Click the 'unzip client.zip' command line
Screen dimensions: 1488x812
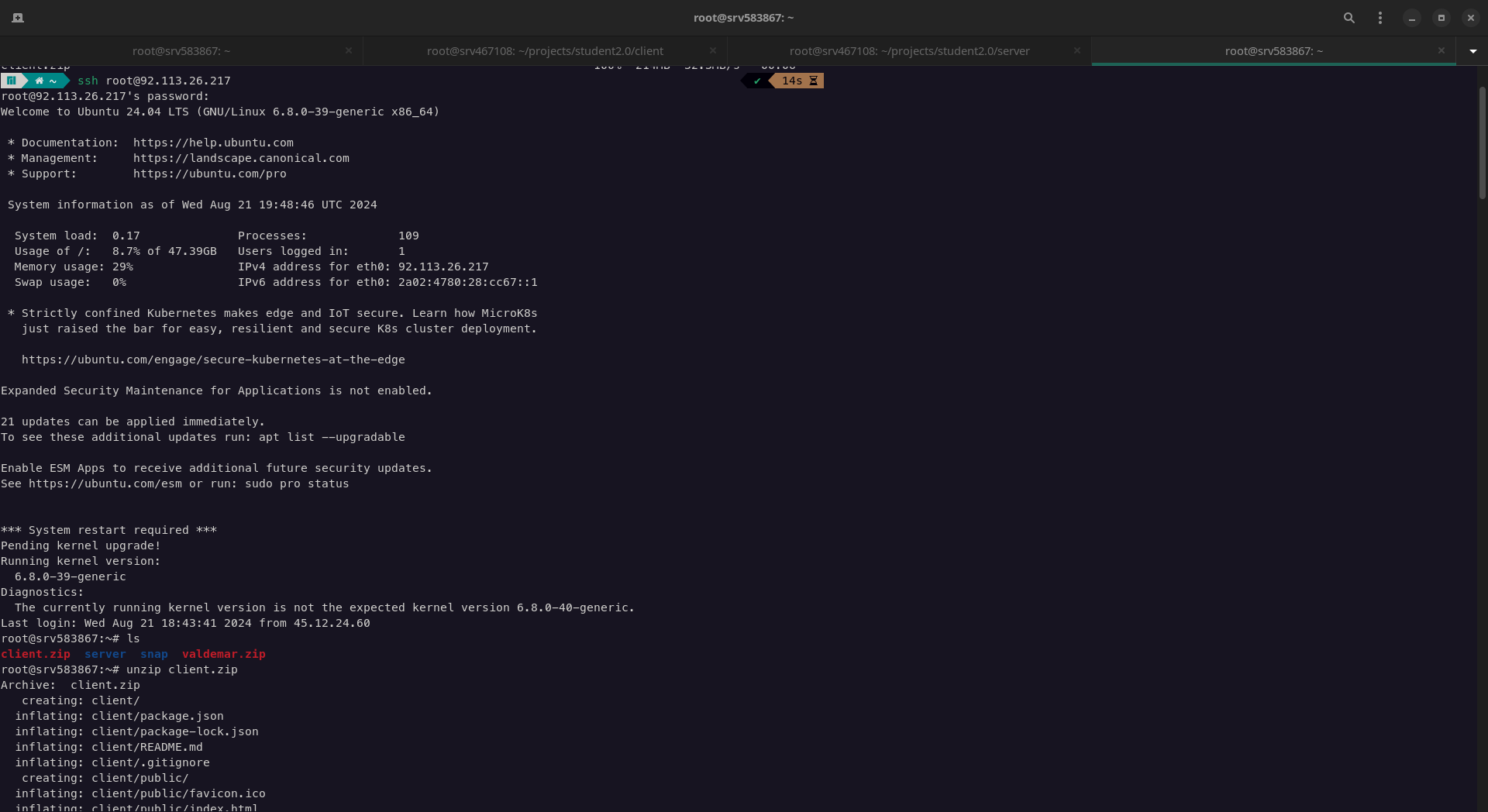[182, 669]
